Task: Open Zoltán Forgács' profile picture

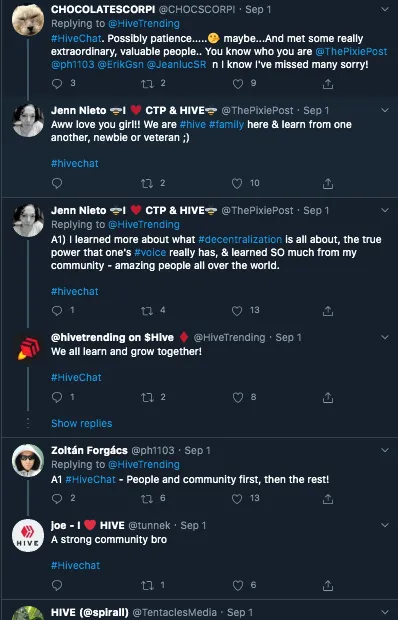Action: (28, 461)
